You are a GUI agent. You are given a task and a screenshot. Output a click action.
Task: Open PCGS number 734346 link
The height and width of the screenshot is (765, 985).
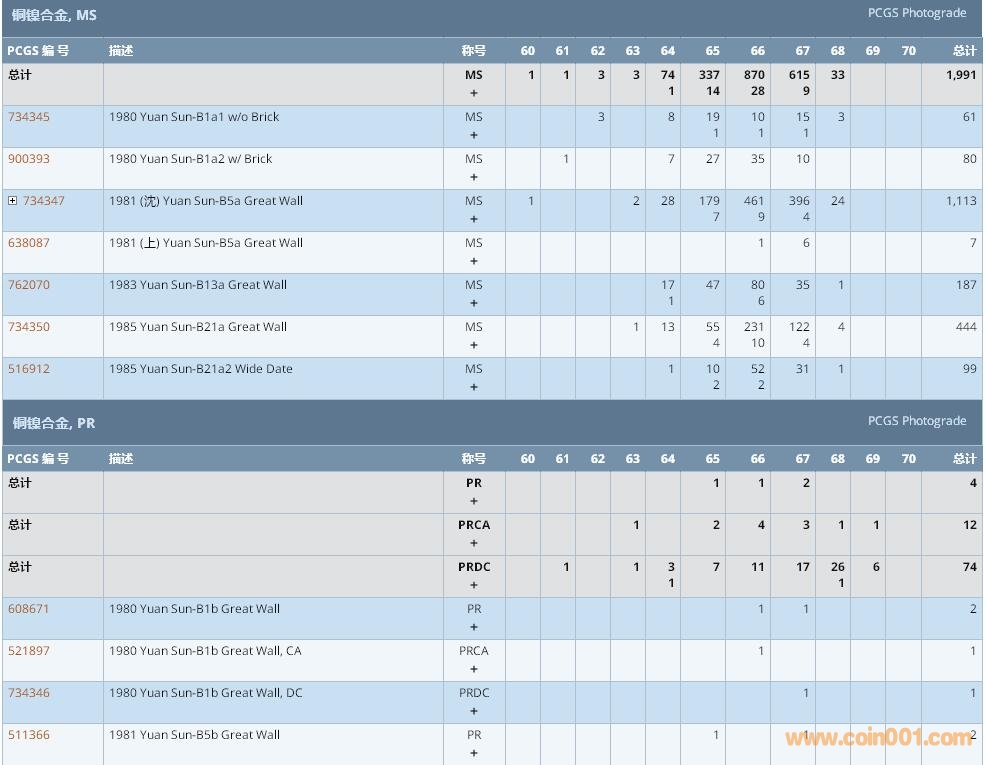[29, 693]
